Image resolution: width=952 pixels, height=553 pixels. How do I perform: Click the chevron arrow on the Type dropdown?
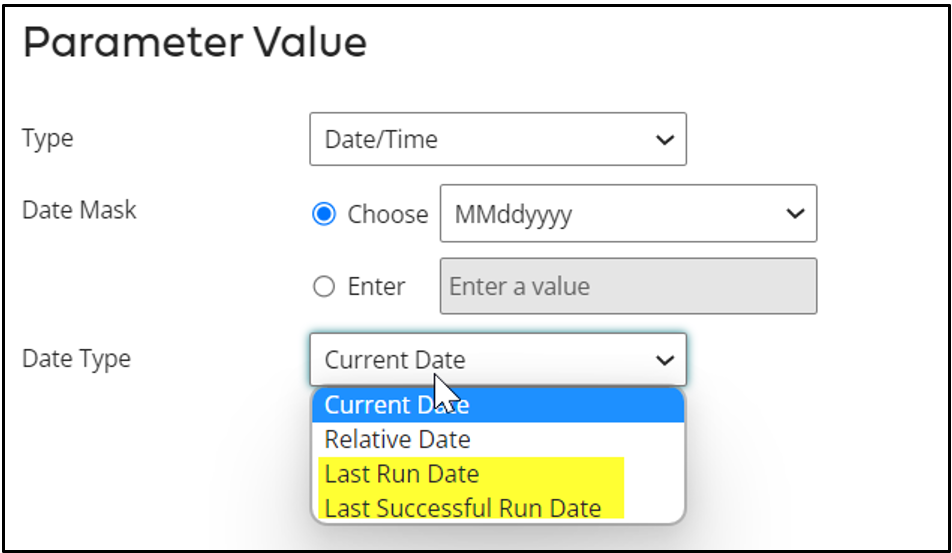[x=665, y=140]
